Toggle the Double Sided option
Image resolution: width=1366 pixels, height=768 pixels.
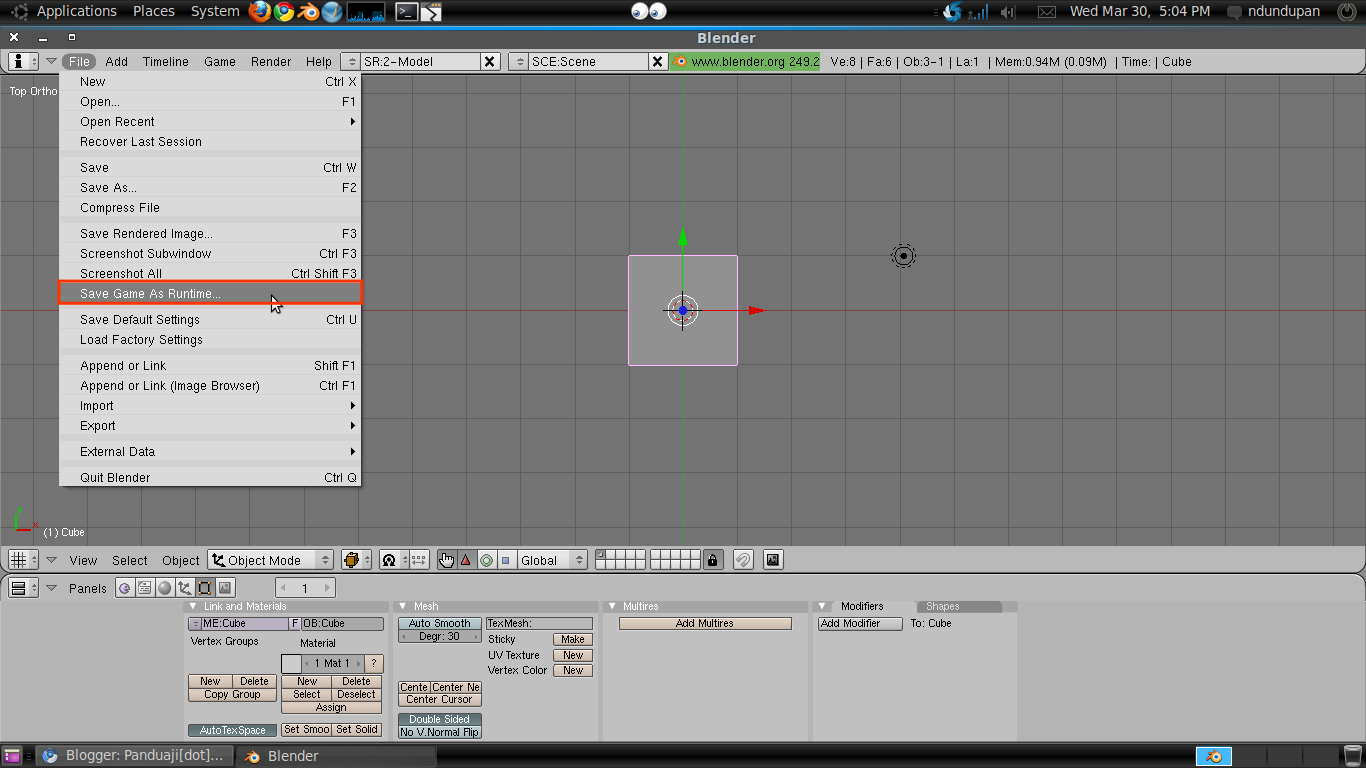(x=440, y=719)
